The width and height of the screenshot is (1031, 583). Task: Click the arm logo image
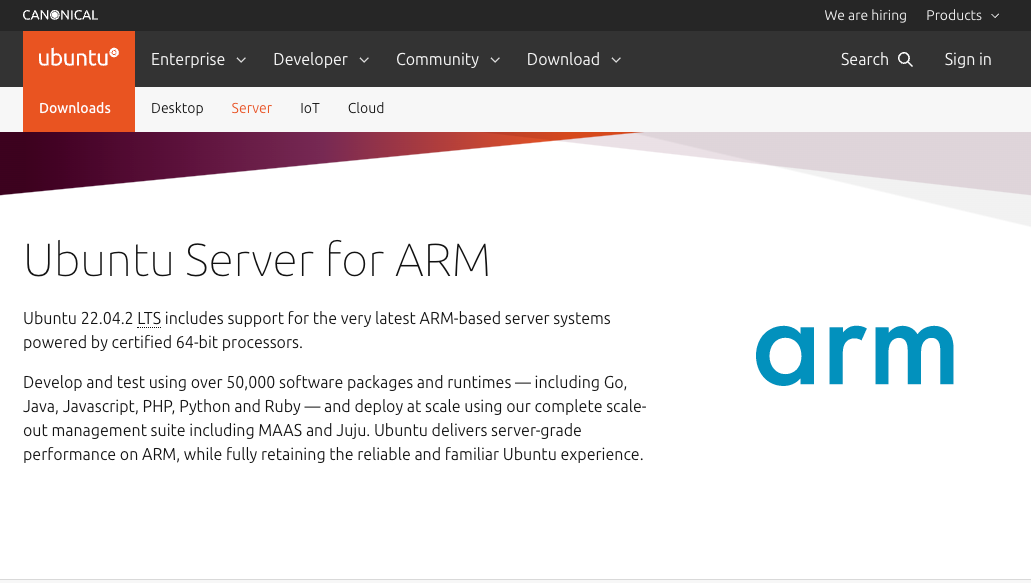855,355
